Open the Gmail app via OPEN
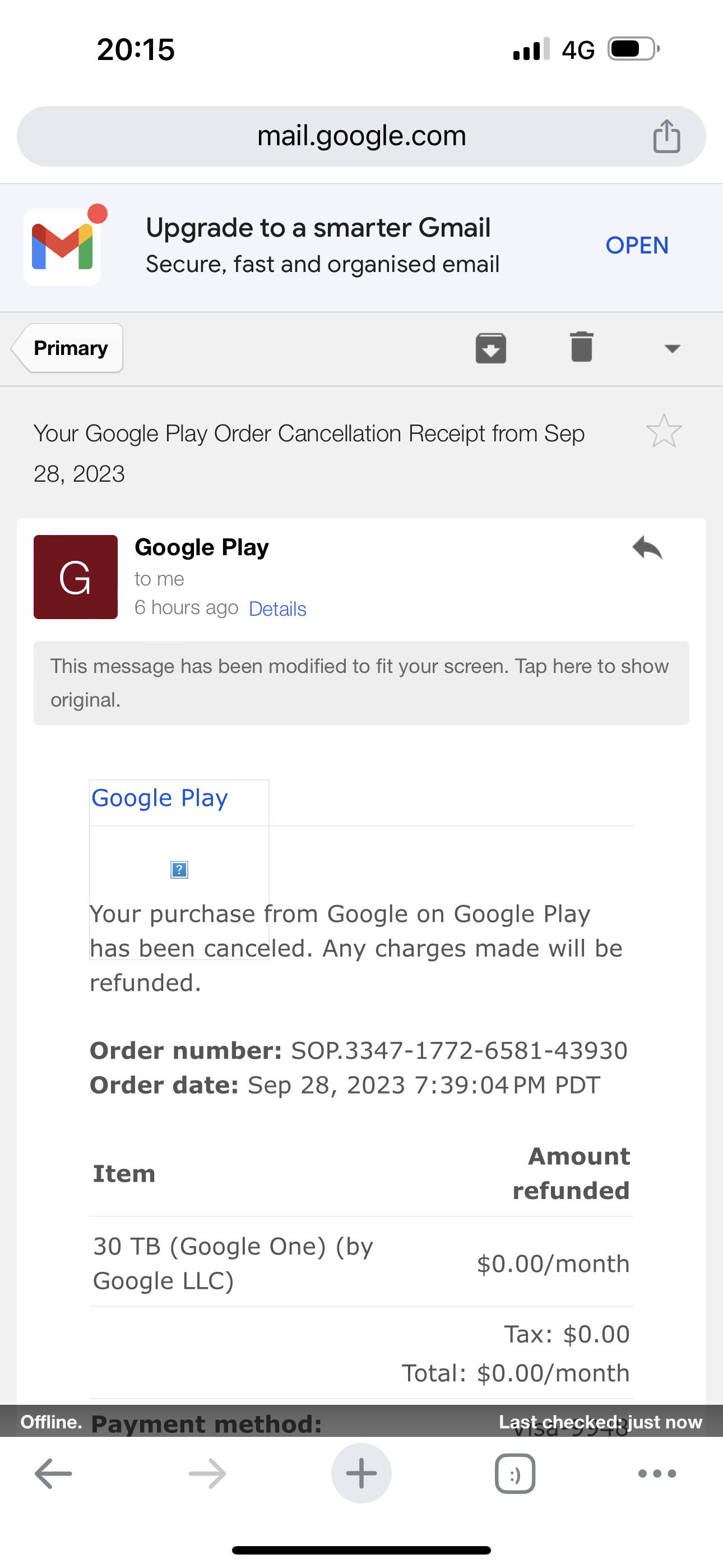723x1568 pixels. [637, 245]
